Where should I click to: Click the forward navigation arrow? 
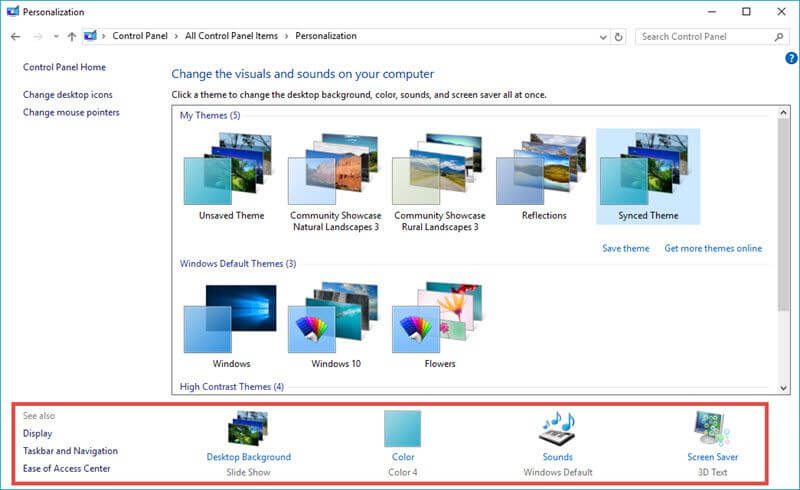click(38, 36)
